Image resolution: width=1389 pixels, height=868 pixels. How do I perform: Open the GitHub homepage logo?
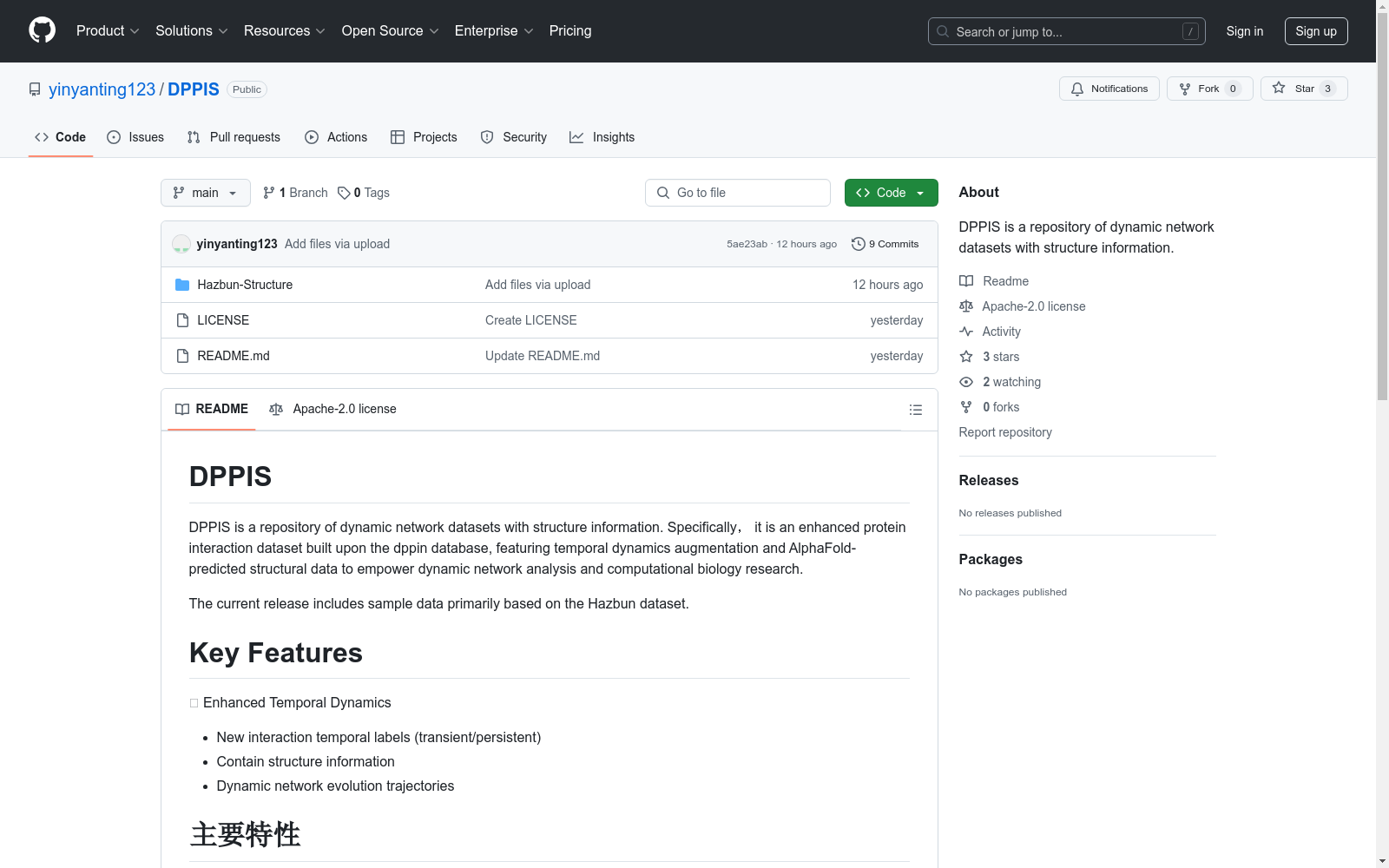click(x=42, y=30)
